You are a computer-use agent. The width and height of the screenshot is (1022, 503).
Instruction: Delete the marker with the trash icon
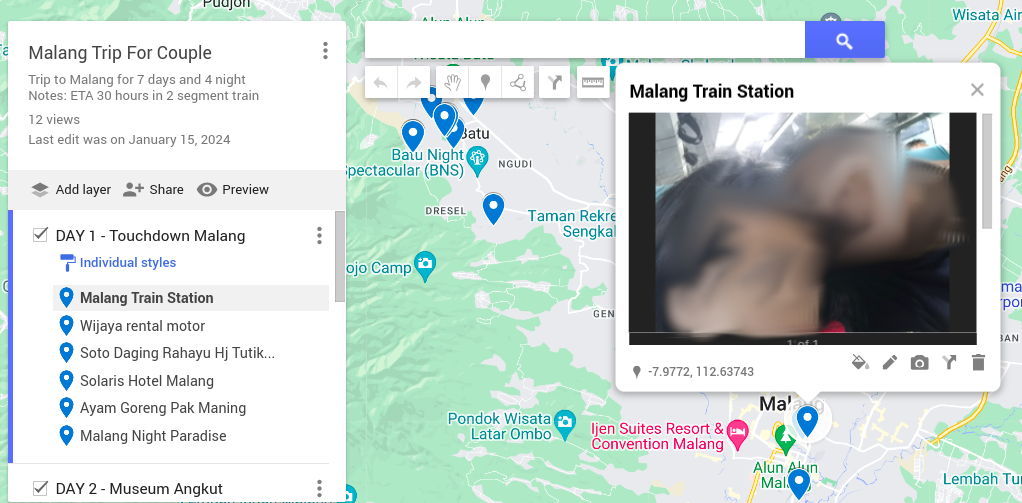978,362
